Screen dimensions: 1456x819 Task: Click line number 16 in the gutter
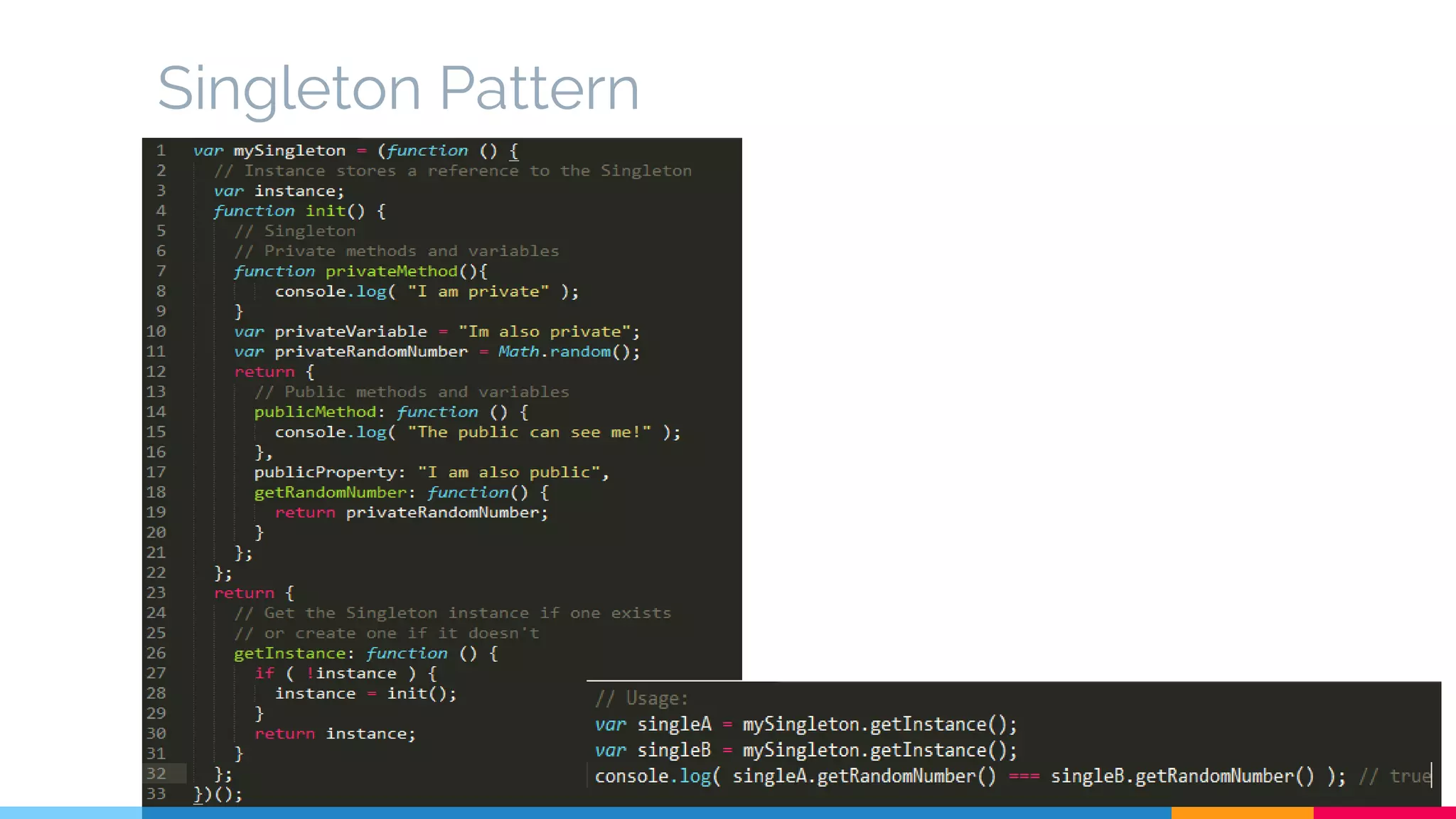tap(156, 452)
